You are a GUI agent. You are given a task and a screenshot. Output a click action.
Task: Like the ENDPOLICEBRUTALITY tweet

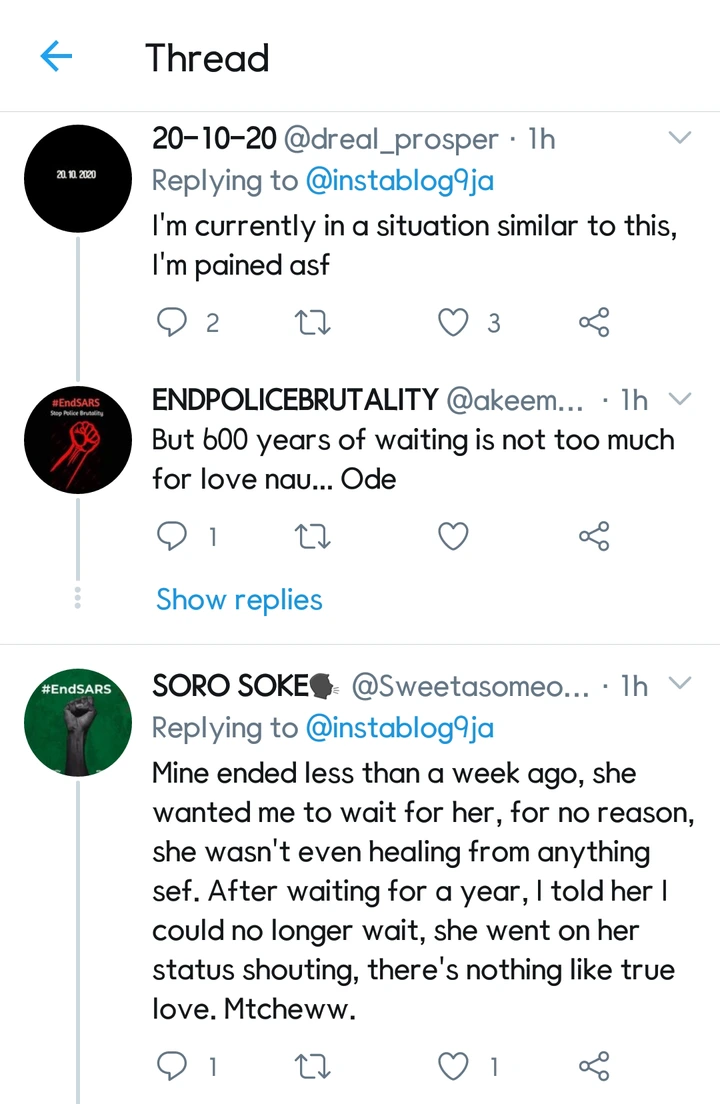click(455, 537)
